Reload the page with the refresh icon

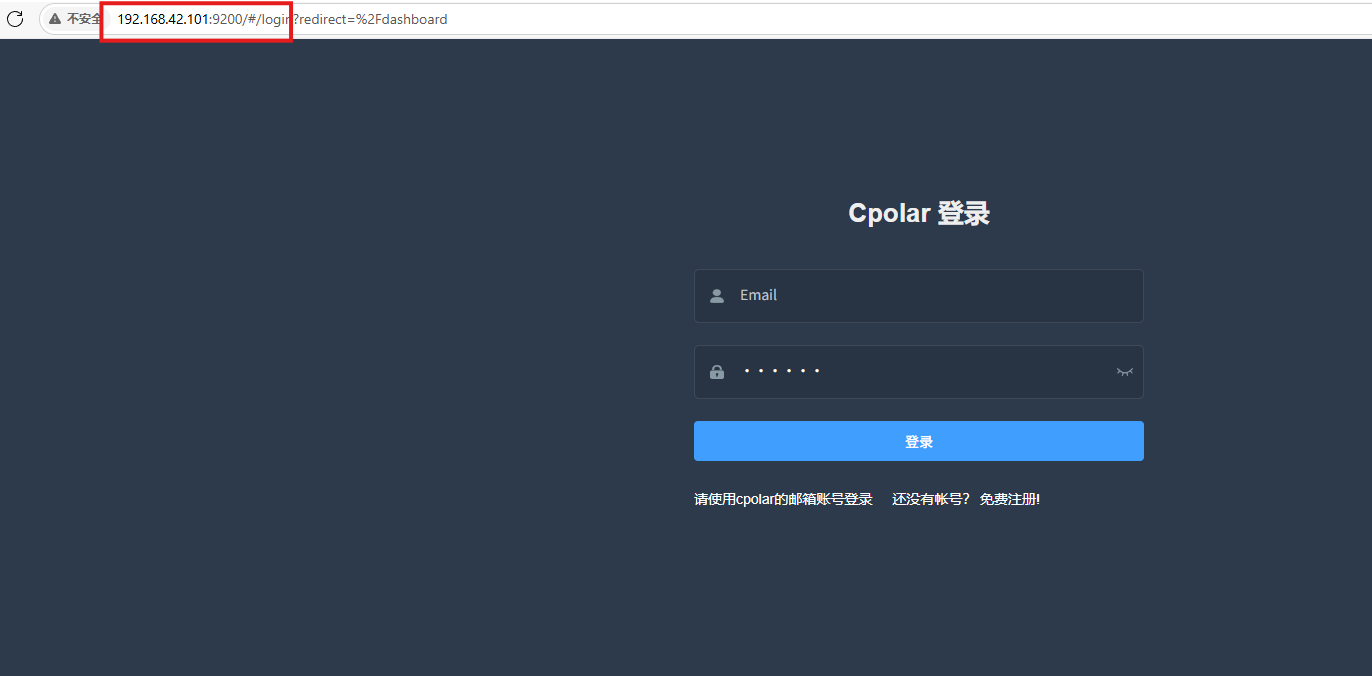[x=15, y=18]
